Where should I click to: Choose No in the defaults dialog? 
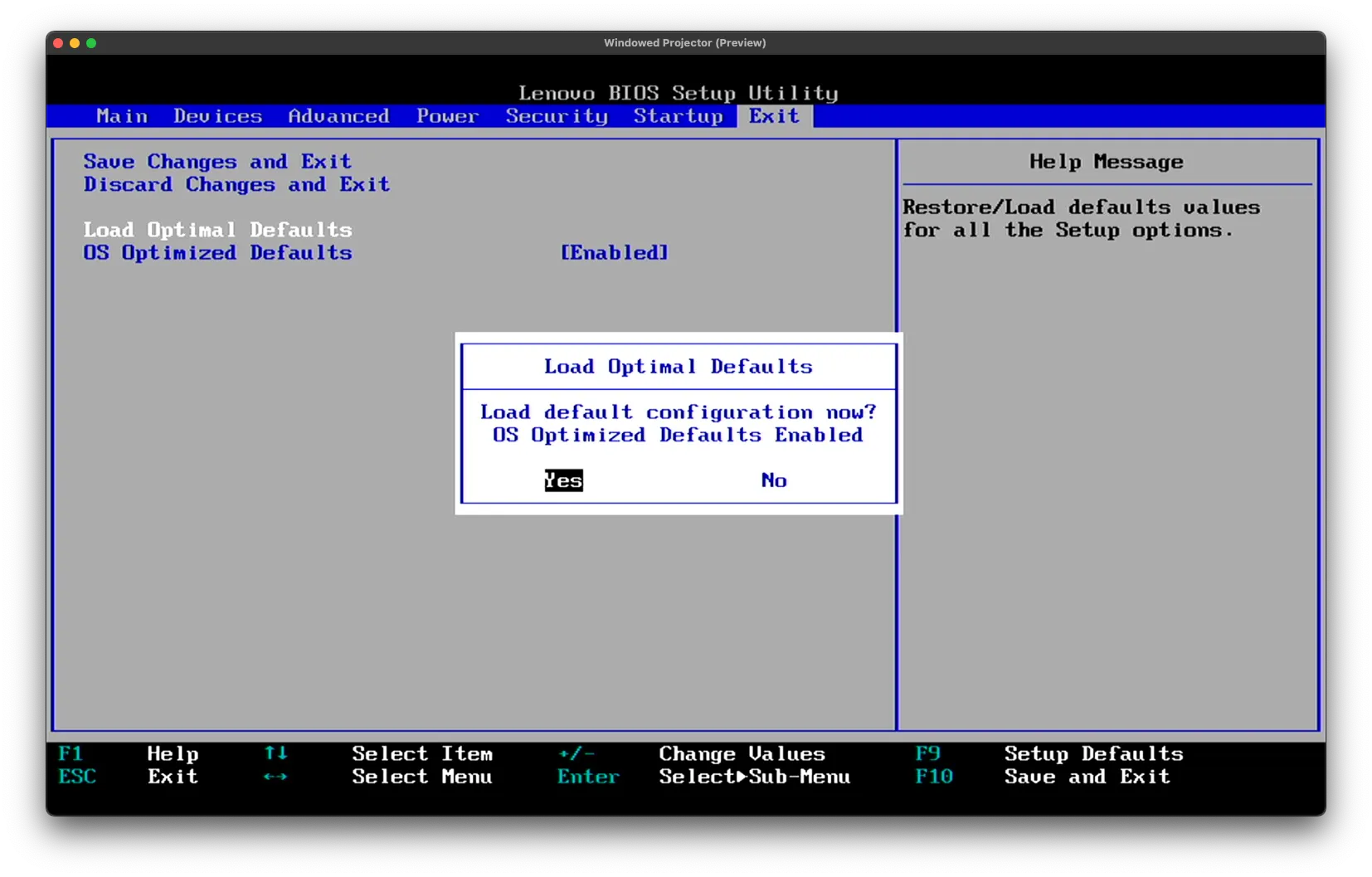(774, 480)
